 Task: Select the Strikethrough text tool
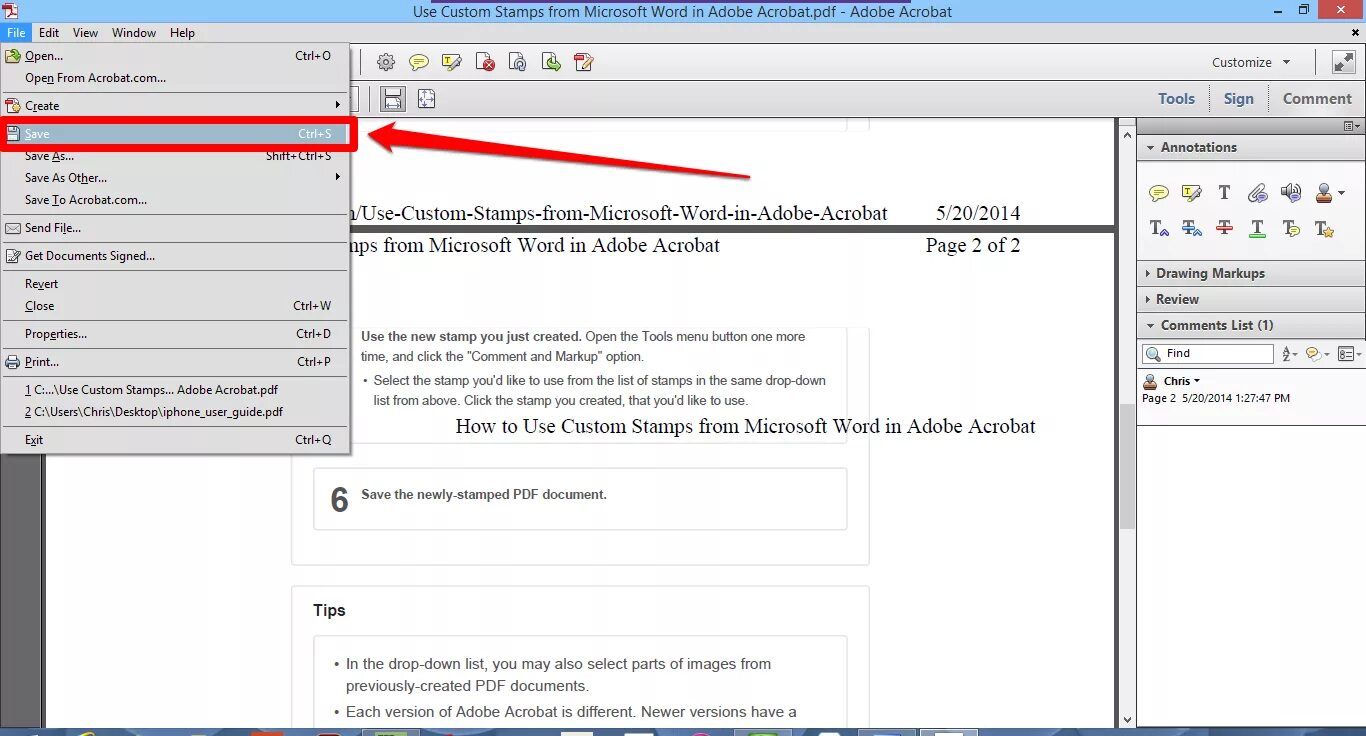1224,228
